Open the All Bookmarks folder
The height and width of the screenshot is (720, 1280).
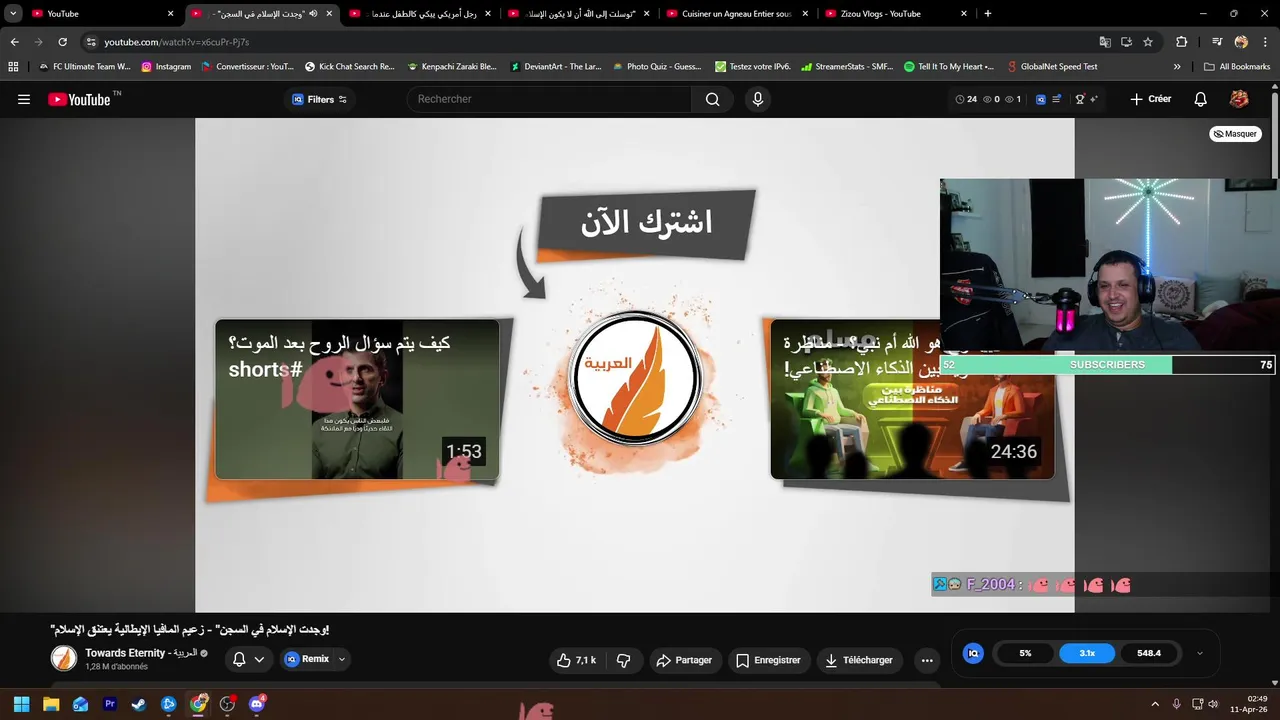pyautogui.click(x=1237, y=67)
